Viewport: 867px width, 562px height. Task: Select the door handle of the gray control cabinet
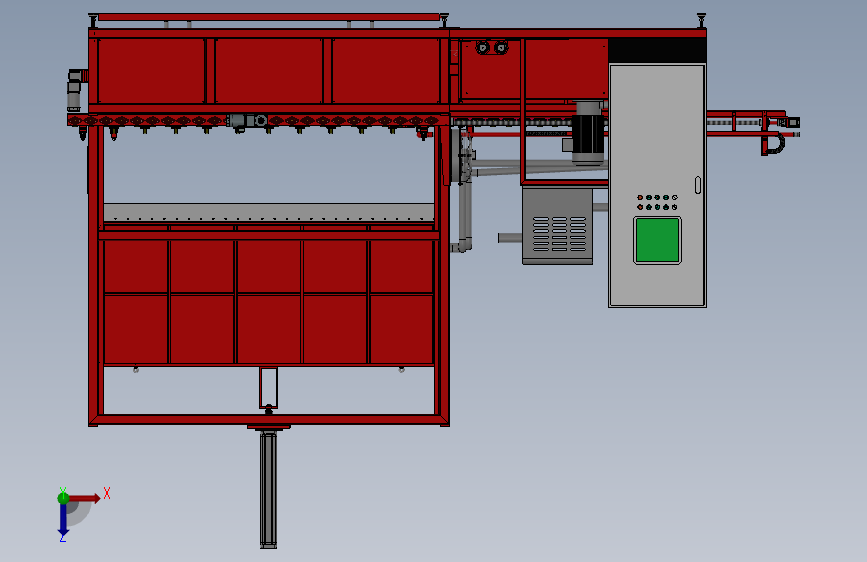(x=698, y=185)
